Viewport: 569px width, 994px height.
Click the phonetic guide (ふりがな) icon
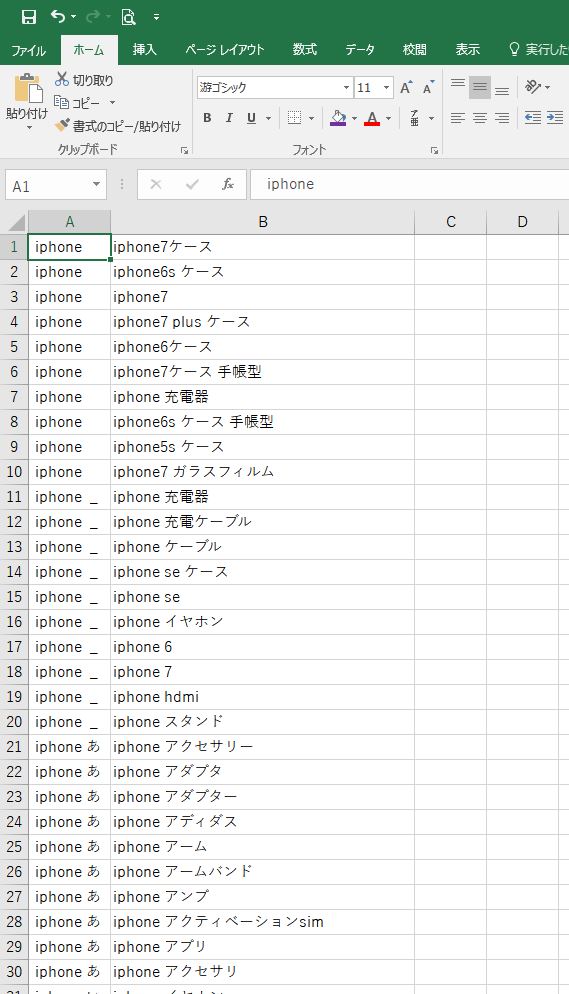point(414,118)
